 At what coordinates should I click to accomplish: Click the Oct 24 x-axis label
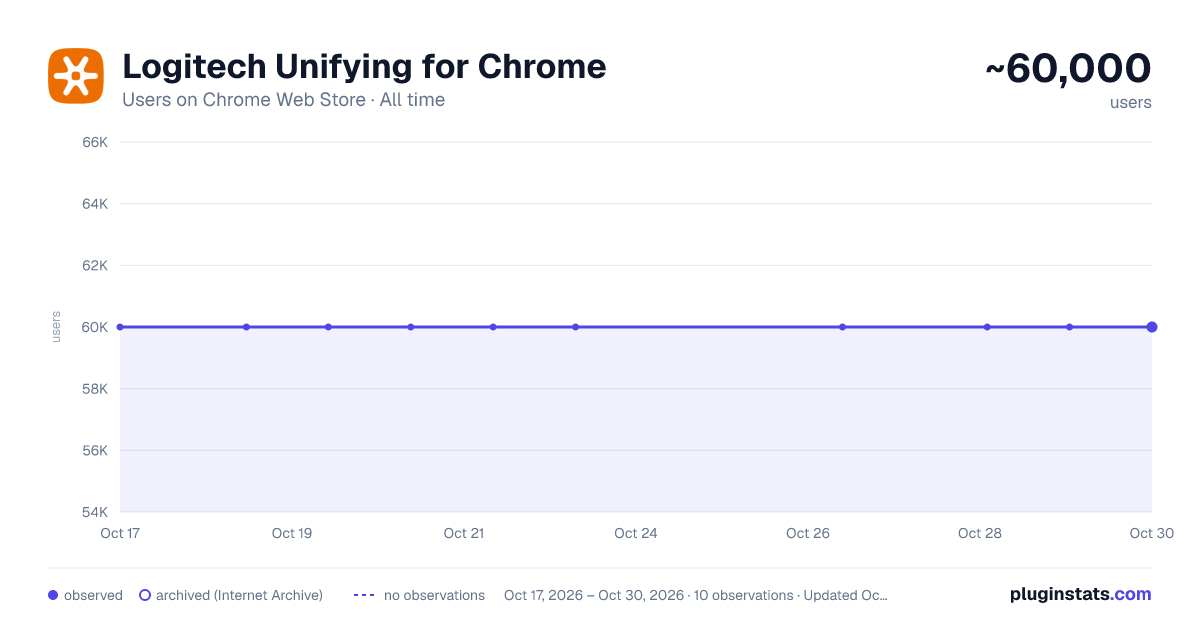(x=636, y=533)
